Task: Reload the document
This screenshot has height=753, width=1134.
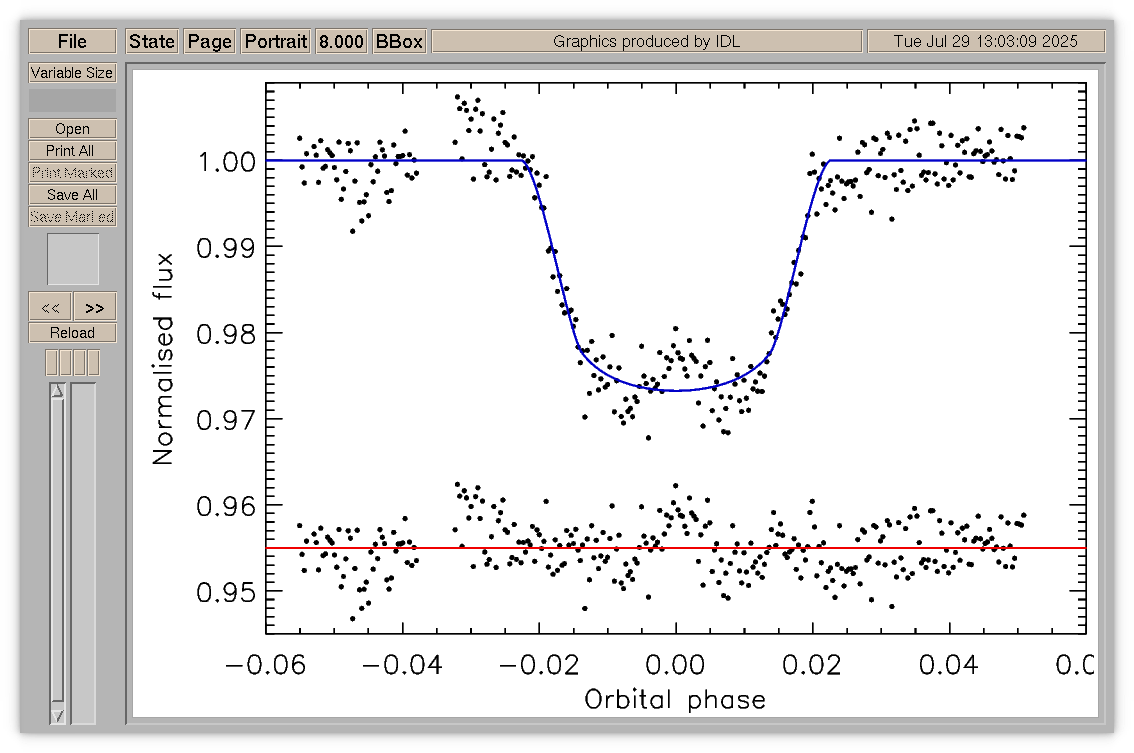Action: coord(72,333)
